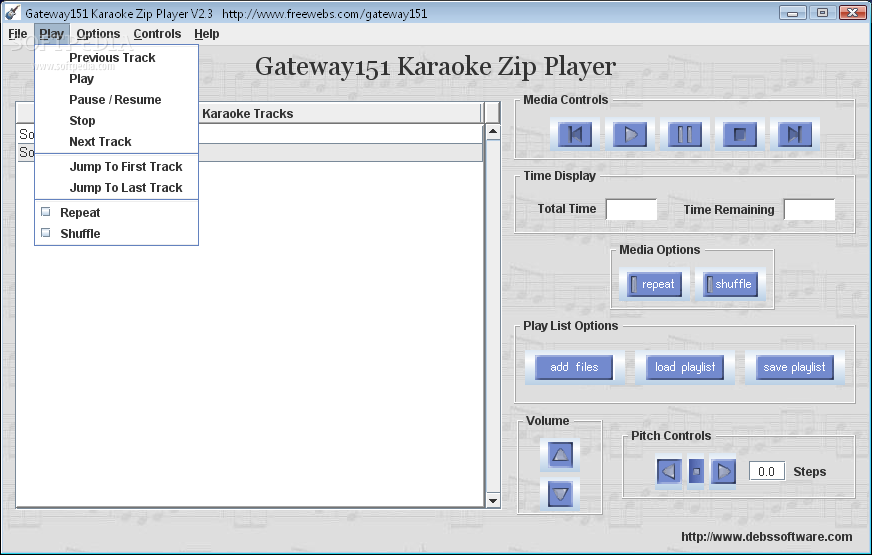Raise volume with the up arrow

coord(560,455)
